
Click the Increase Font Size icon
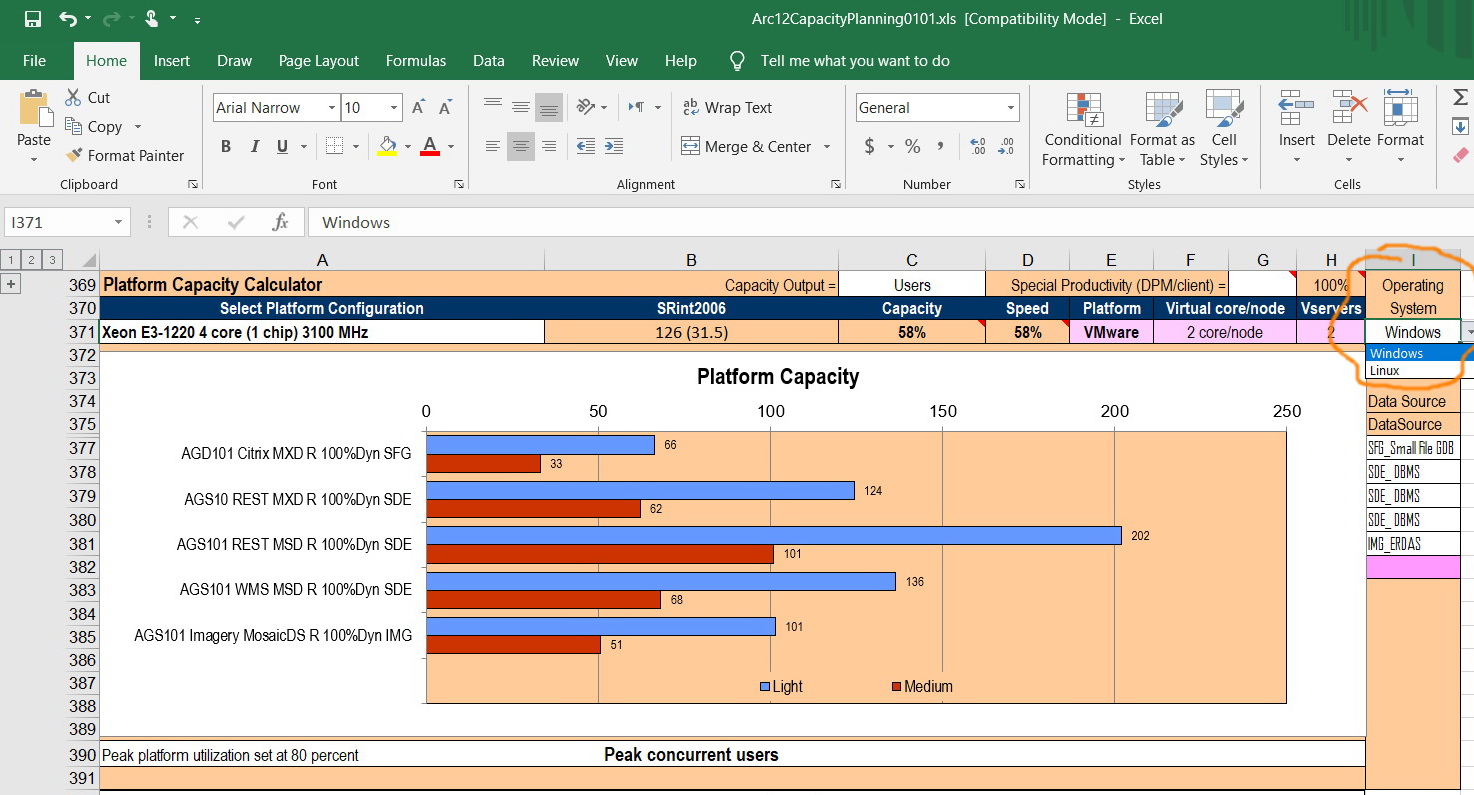pos(419,108)
